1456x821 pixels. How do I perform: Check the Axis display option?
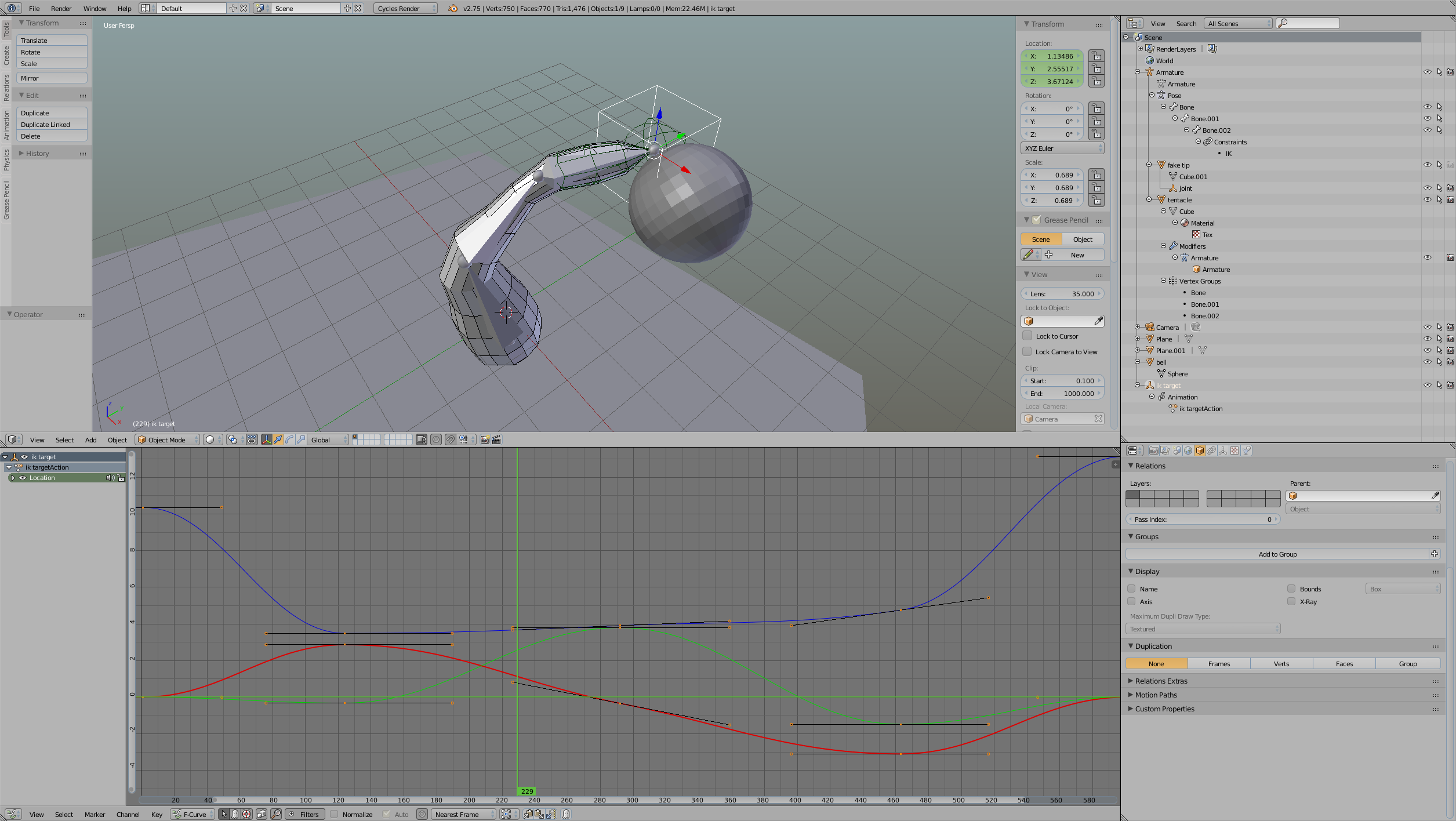point(1131,601)
